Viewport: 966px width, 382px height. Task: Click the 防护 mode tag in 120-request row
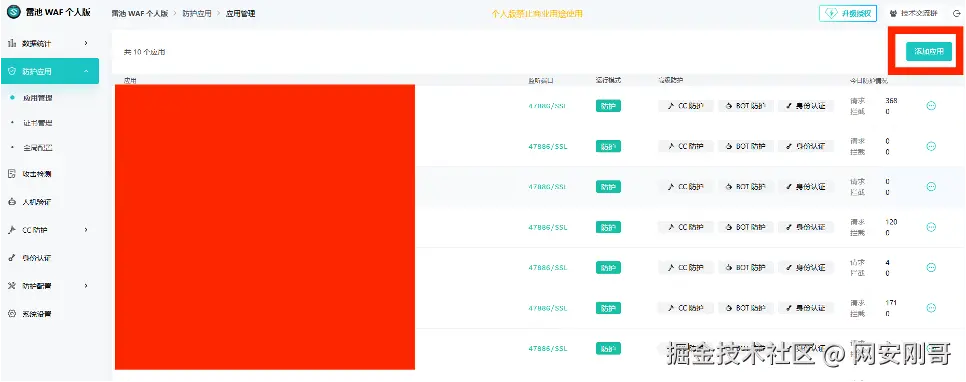point(608,227)
